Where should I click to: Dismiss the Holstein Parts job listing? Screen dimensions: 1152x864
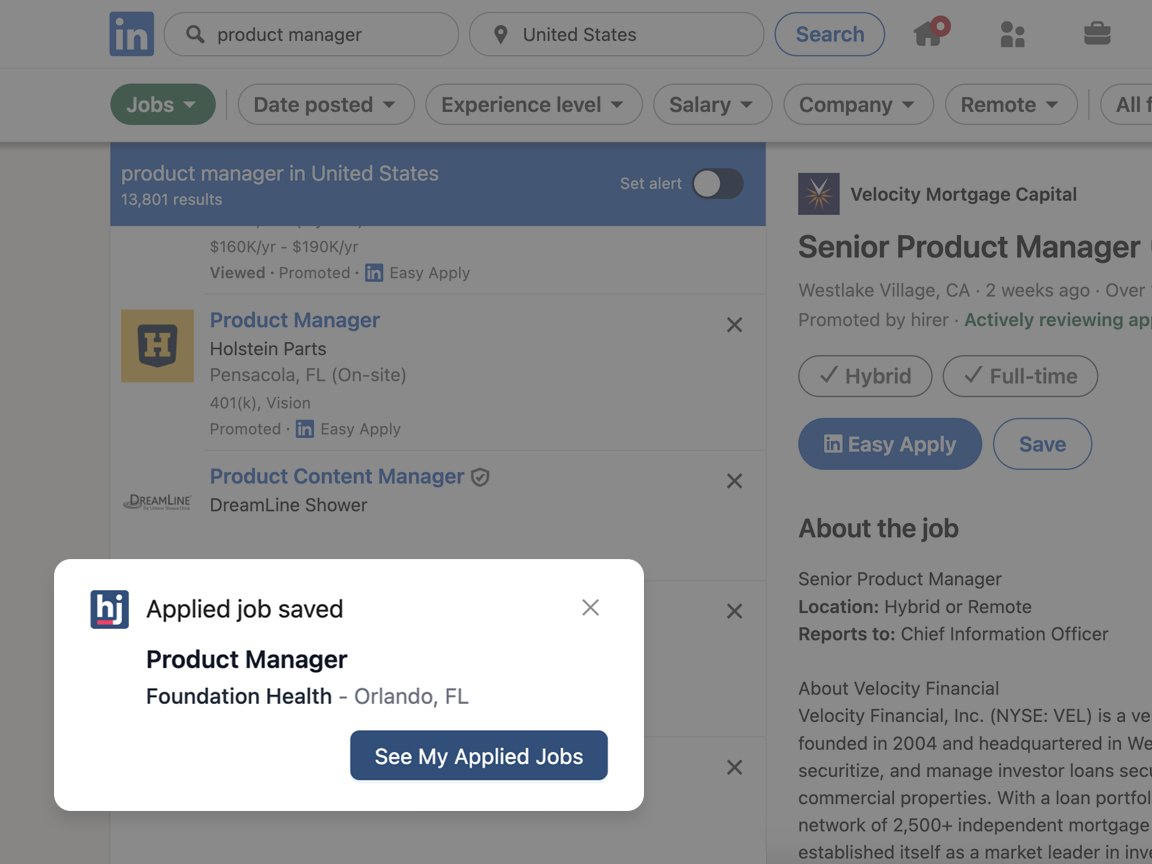pos(734,324)
